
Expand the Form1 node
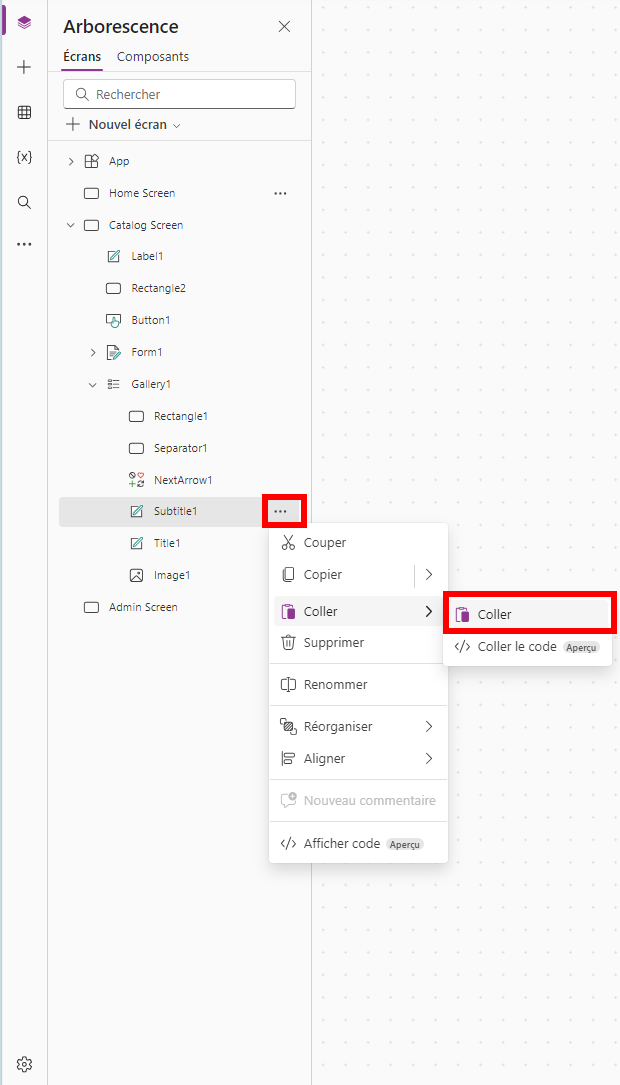tap(93, 353)
